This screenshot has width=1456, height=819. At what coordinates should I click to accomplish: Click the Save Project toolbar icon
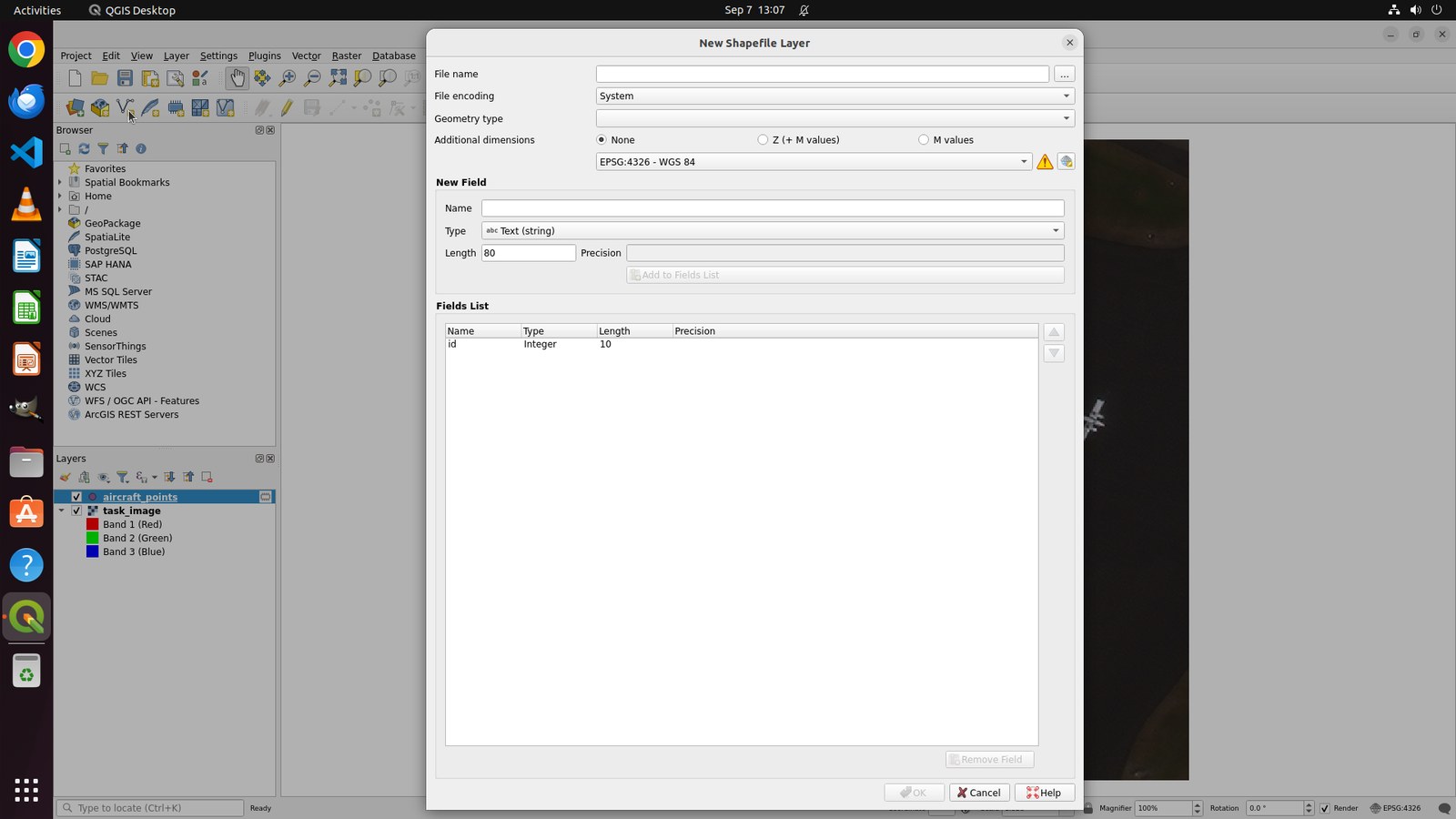(x=126, y=79)
